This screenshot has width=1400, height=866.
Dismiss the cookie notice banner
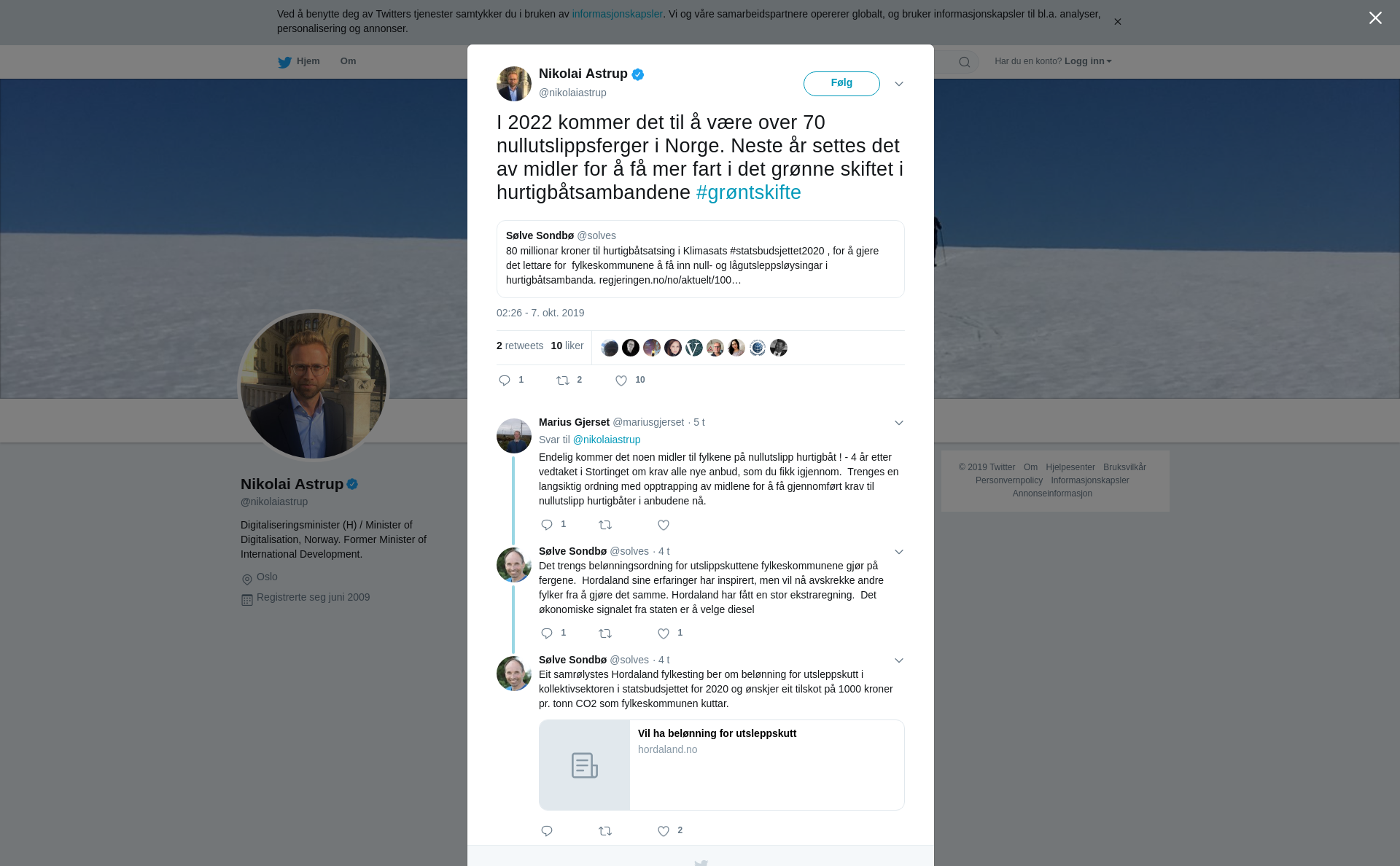coord(1117,22)
